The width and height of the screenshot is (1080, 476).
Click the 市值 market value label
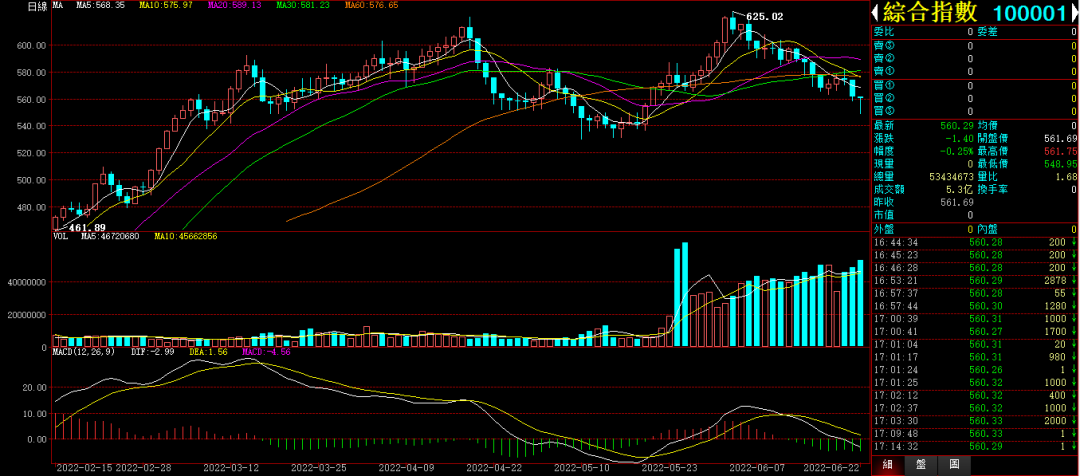[884, 215]
